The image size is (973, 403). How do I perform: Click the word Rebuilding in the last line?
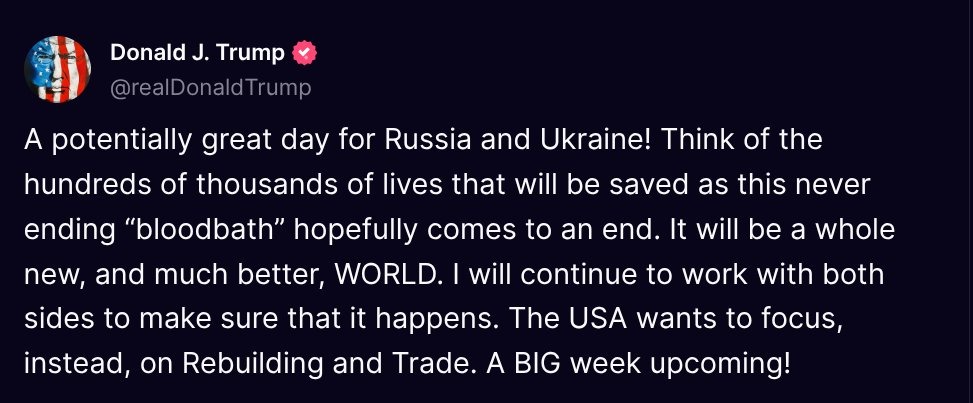[253, 364]
